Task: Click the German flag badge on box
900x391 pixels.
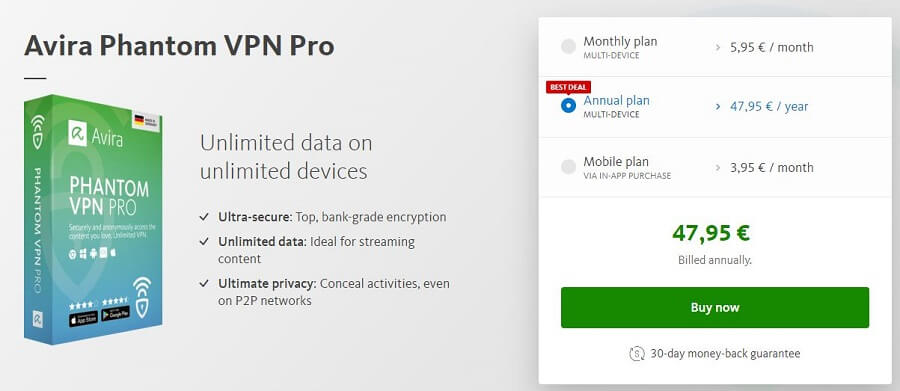Action: pyautogui.click(x=145, y=120)
